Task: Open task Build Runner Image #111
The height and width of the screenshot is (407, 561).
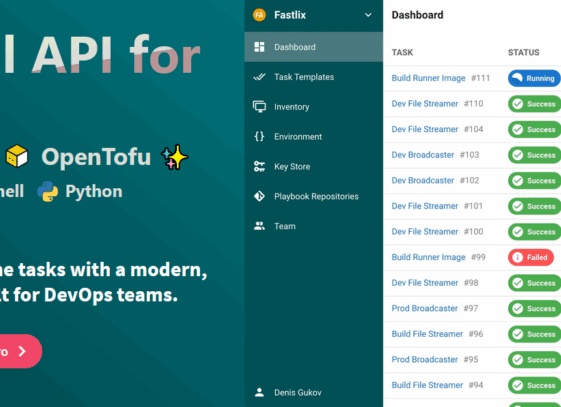Action: (428, 78)
